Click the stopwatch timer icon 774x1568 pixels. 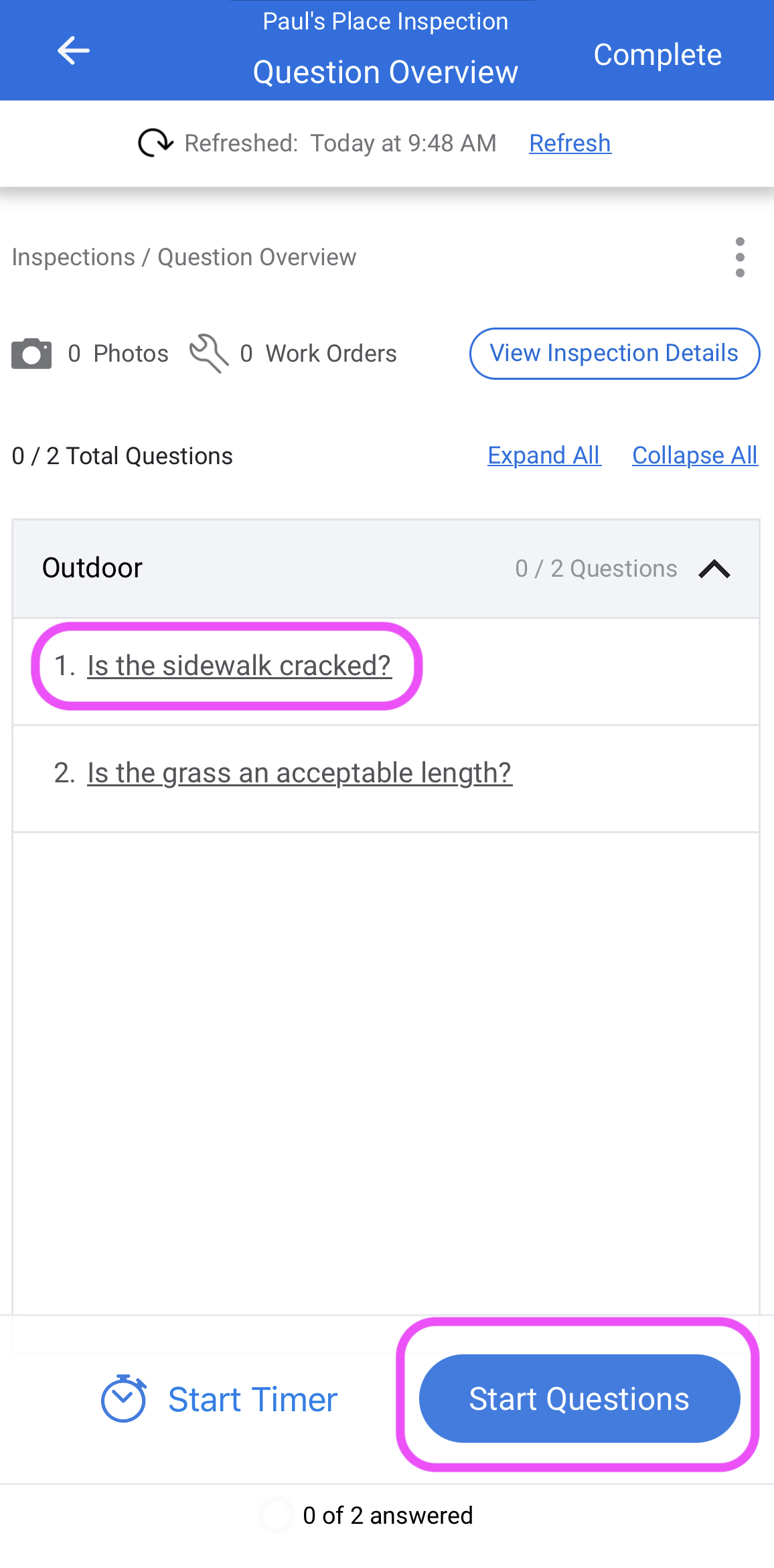point(124,1399)
